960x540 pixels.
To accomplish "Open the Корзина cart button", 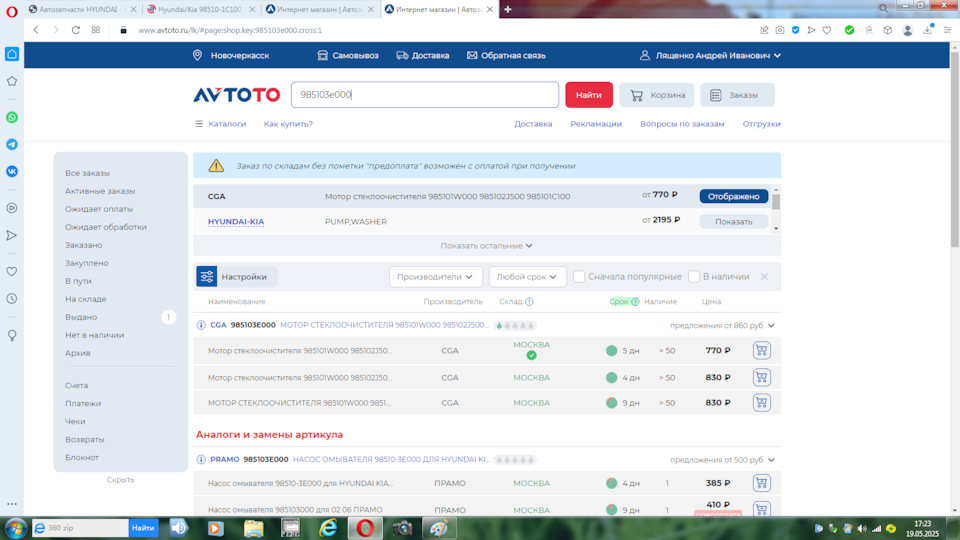I will tap(657, 95).
